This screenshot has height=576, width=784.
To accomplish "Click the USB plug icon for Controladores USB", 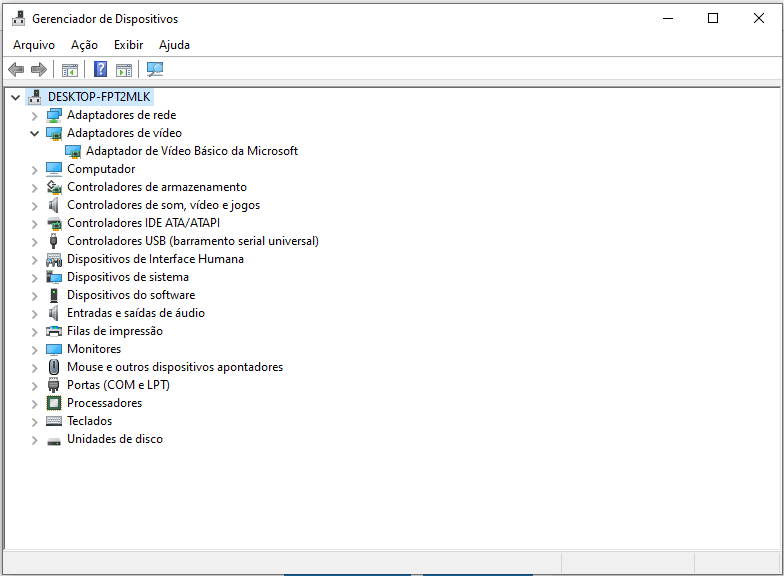I will [54, 241].
